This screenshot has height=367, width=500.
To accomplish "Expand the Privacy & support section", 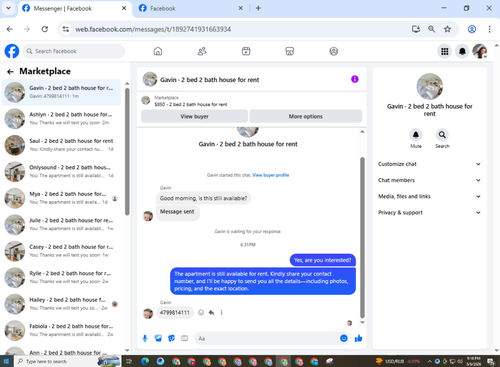I will (429, 213).
